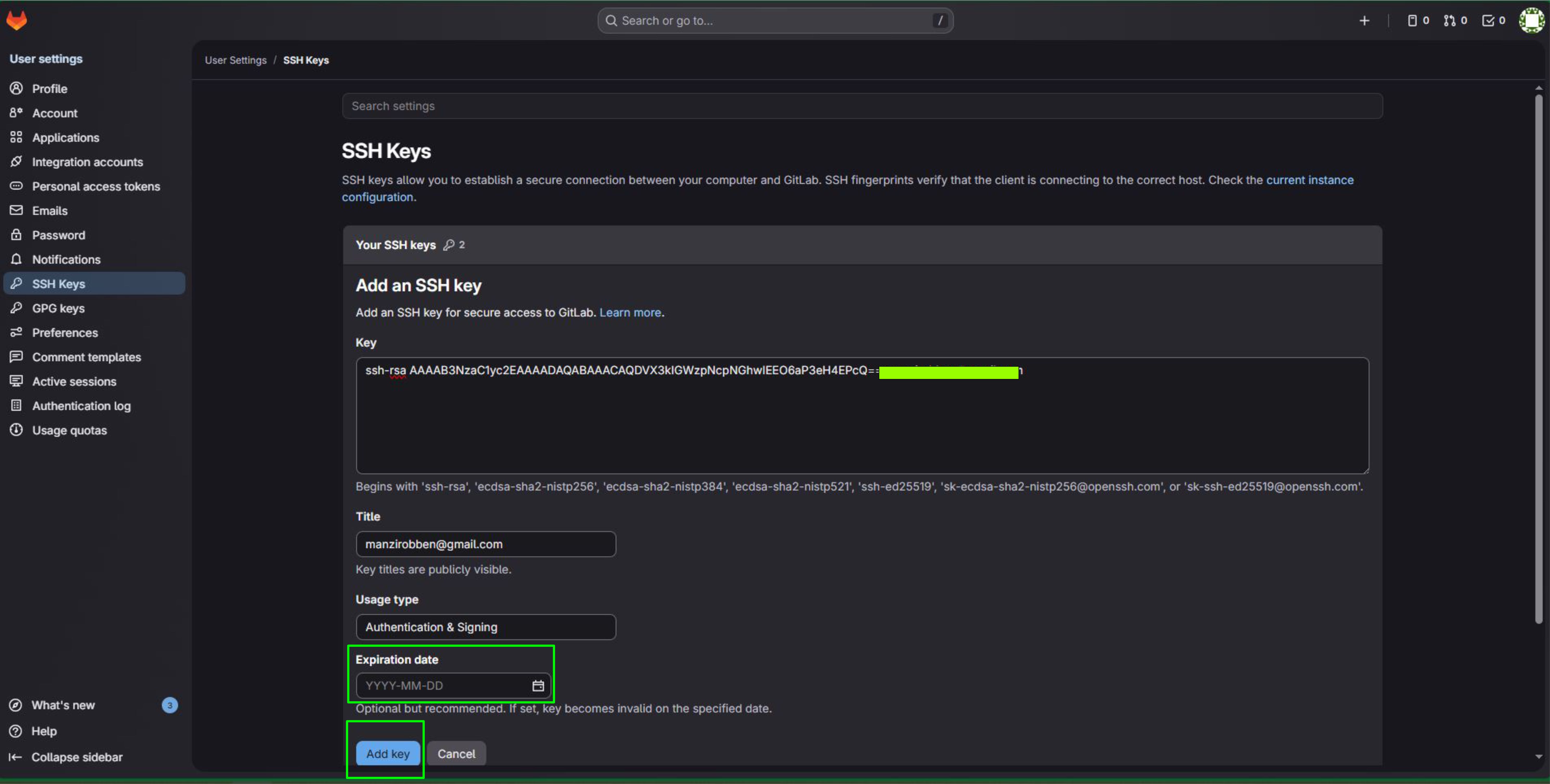
Task: Click the Add key button
Action: [387, 753]
